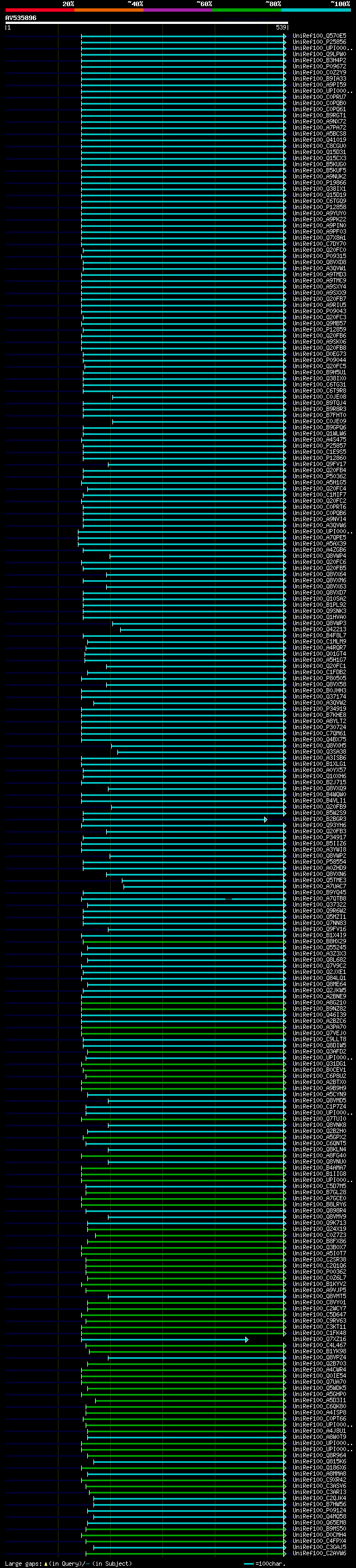Click the short alignment bar for UniRef100_Q7XZ16

165,1339
